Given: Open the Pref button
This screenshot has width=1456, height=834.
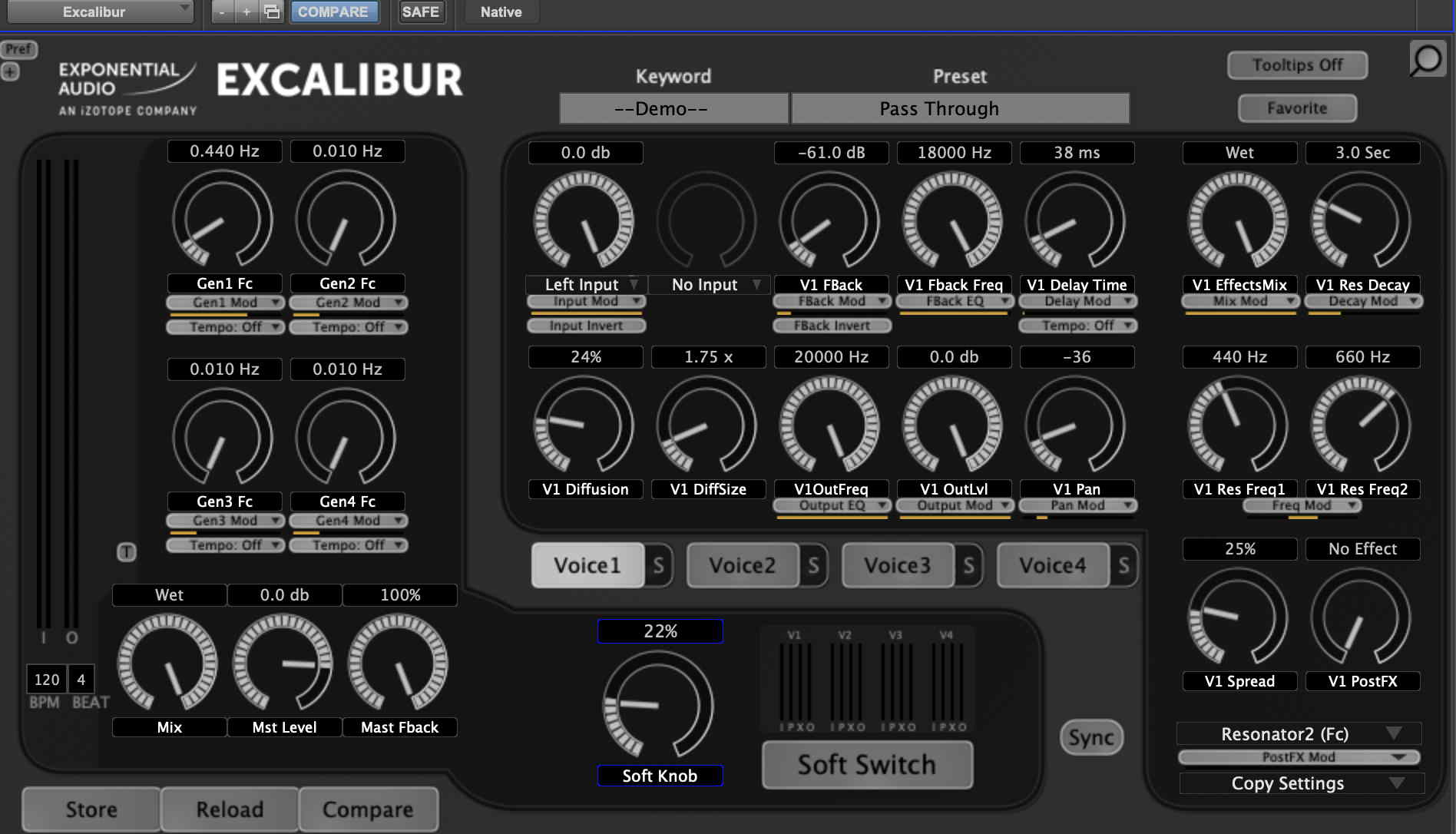Looking at the screenshot, I should pos(18,49).
